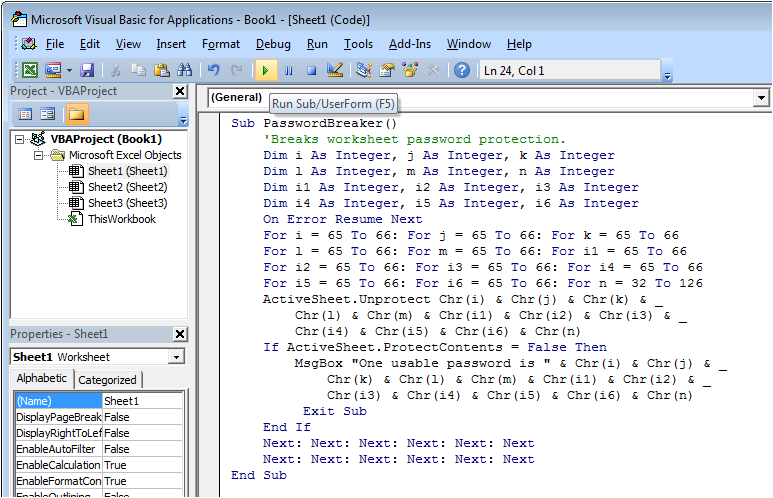Click DisplayPageBreak False value
This screenshot has height=498, width=773.
click(x=142, y=417)
